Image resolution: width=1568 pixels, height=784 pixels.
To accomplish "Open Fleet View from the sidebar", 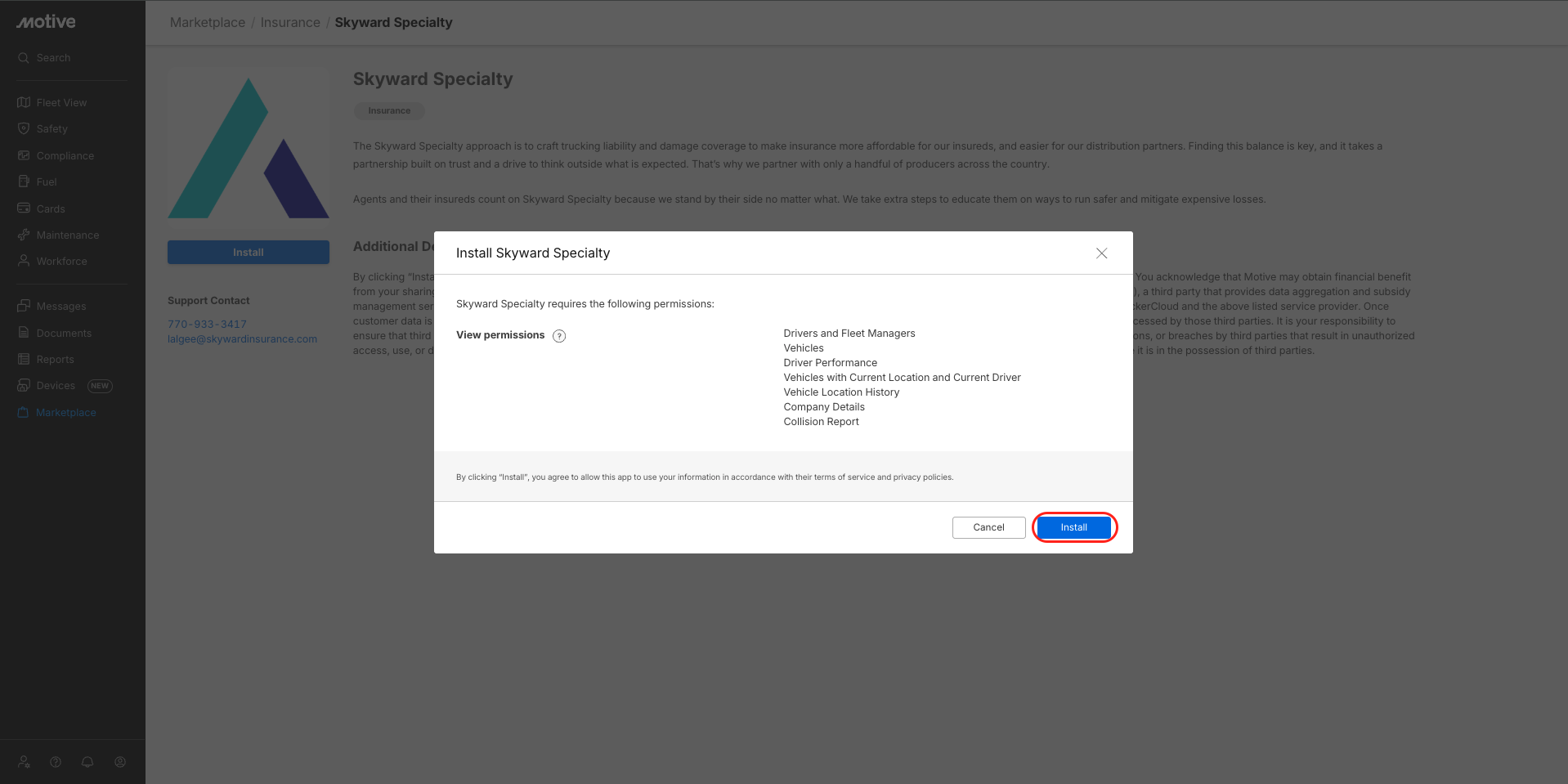I will coord(61,103).
